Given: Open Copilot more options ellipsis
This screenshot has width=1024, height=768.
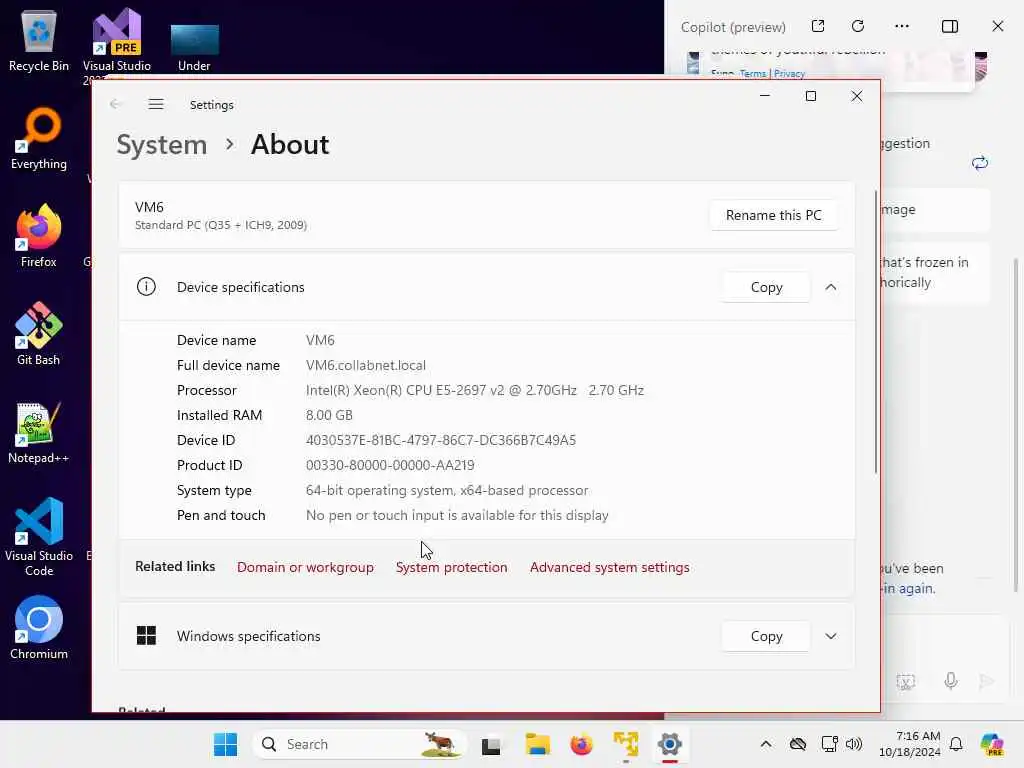Looking at the screenshot, I should tap(902, 26).
